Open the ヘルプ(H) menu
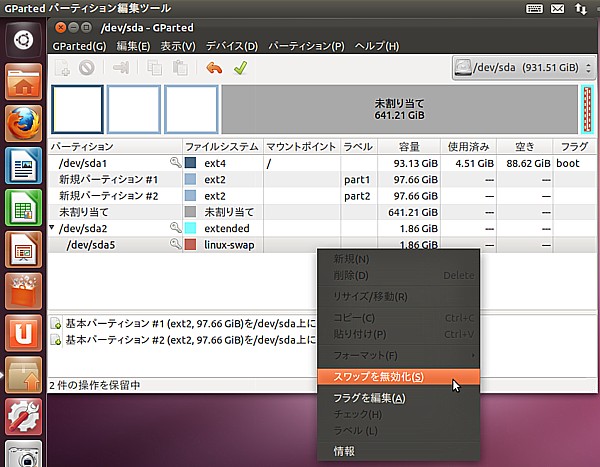 coord(377,46)
